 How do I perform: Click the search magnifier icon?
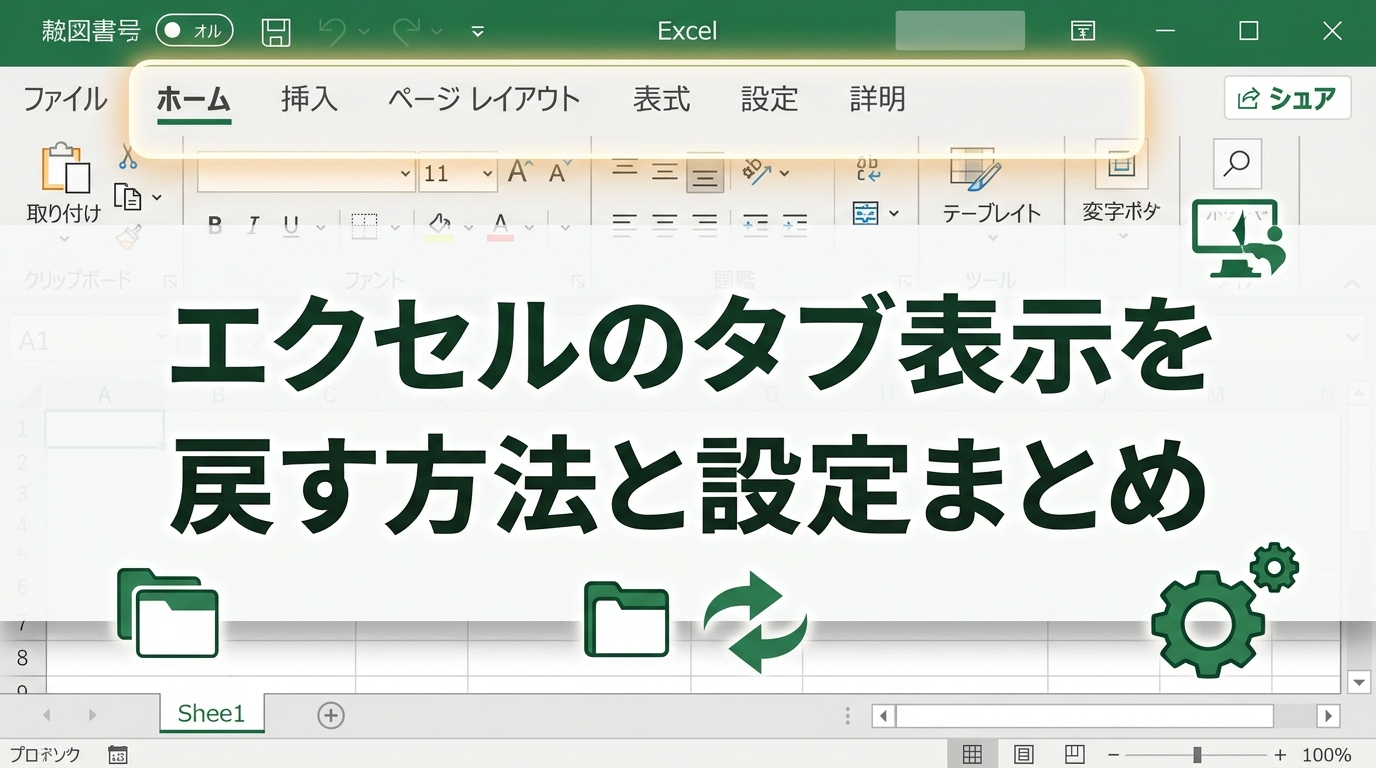coord(1237,163)
